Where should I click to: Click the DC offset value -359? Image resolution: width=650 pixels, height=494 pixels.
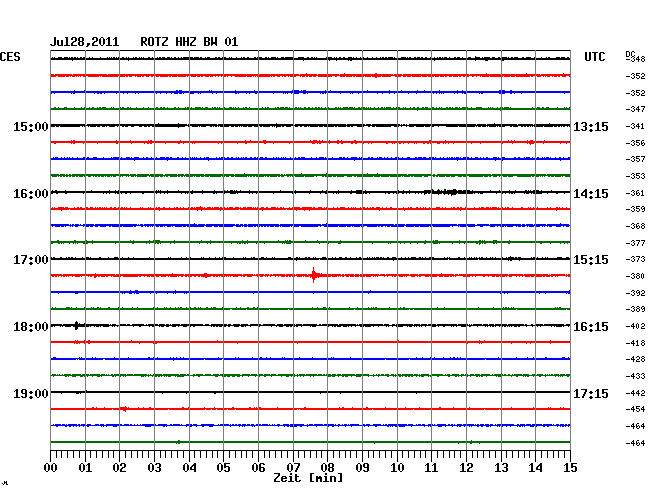(635, 209)
